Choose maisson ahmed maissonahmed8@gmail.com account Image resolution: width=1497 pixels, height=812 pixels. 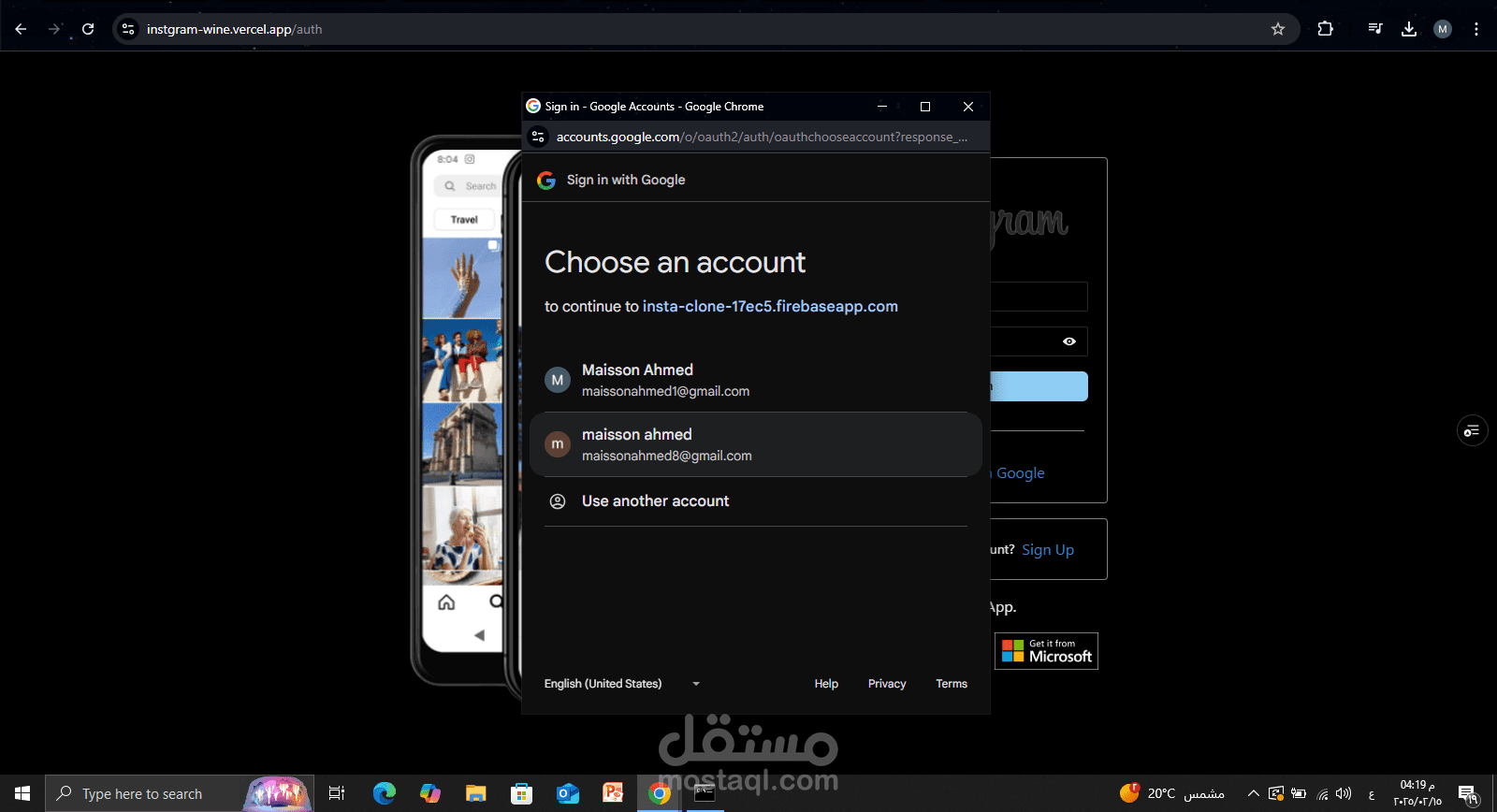tap(756, 444)
